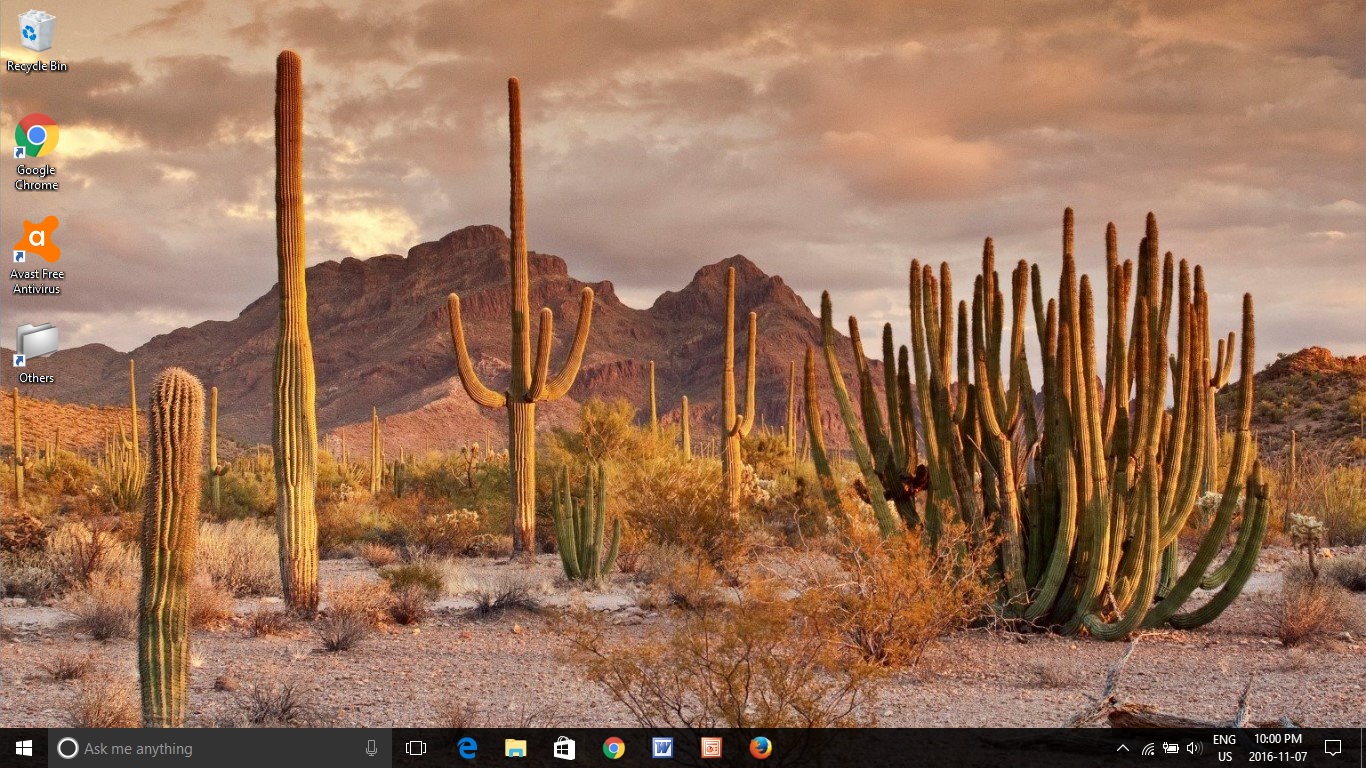The width and height of the screenshot is (1366, 768).
Task: Launch Microsoft Edge from the taskbar
Action: point(465,748)
